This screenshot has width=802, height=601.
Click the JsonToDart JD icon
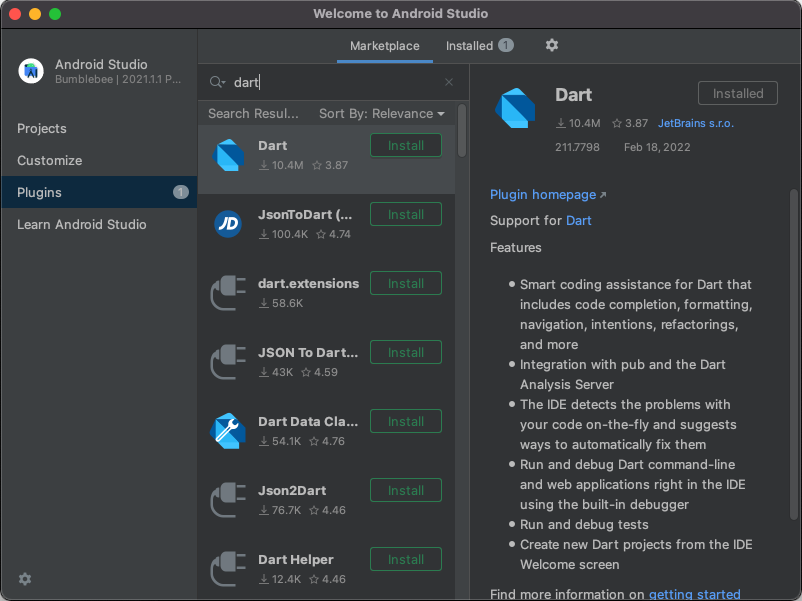[228, 224]
